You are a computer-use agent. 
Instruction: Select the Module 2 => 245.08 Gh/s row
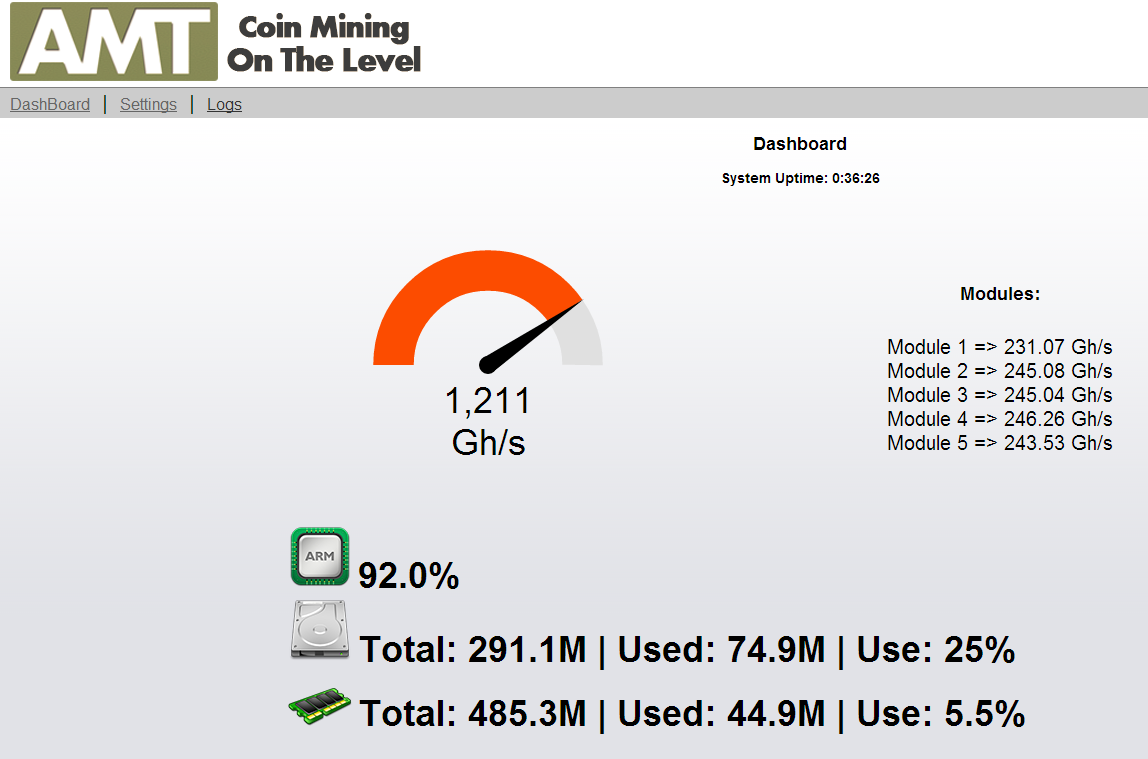[999, 371]
